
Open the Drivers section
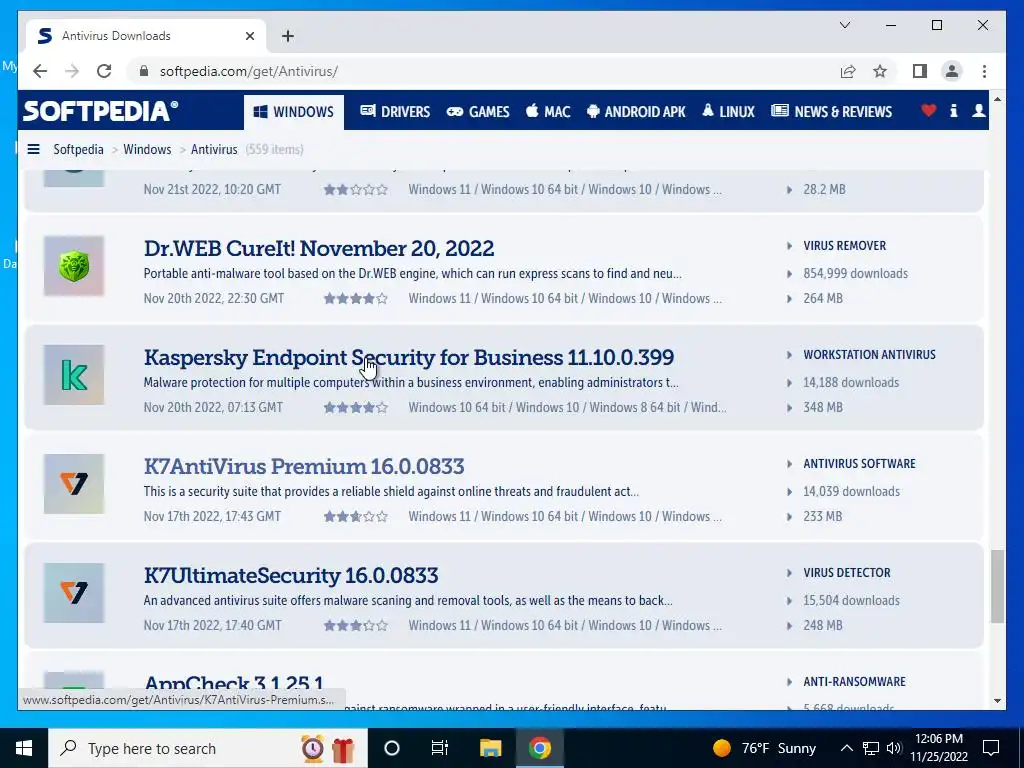click(395, 112)
